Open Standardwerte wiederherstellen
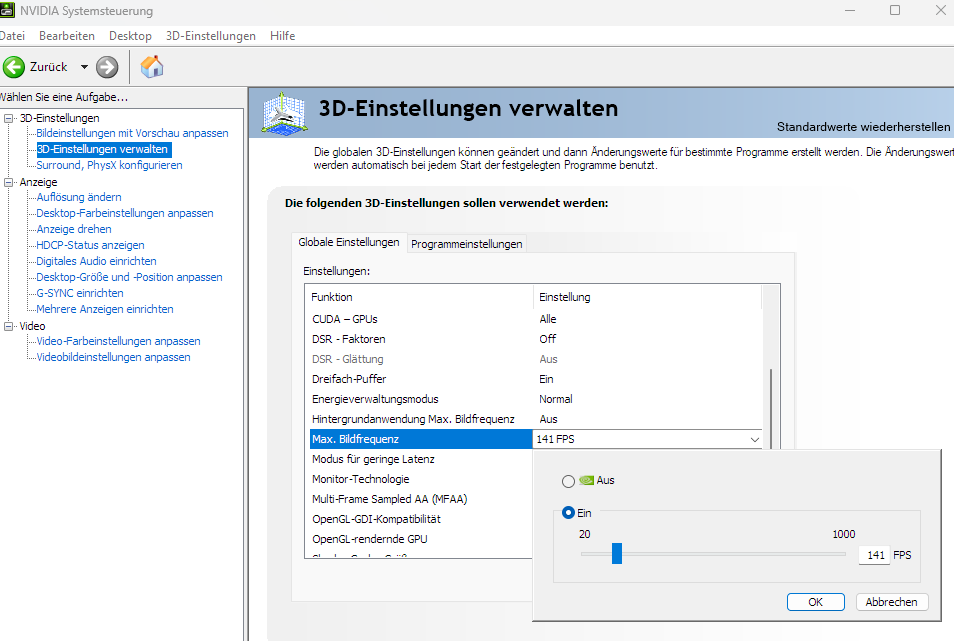The image size is (954, 641). (862, 127)
